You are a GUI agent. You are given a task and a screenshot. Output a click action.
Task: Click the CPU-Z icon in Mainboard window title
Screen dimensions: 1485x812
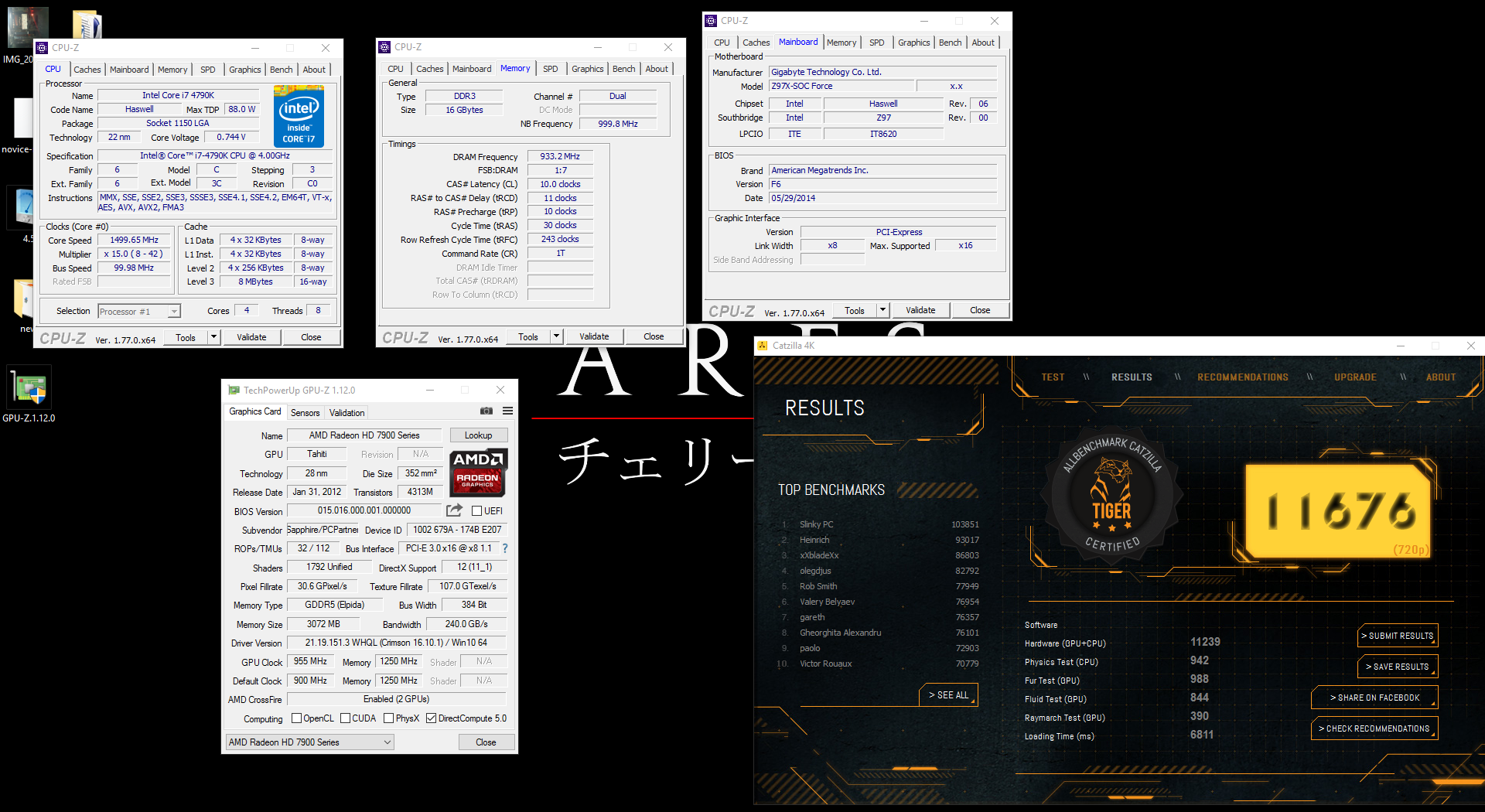point(711,21)
